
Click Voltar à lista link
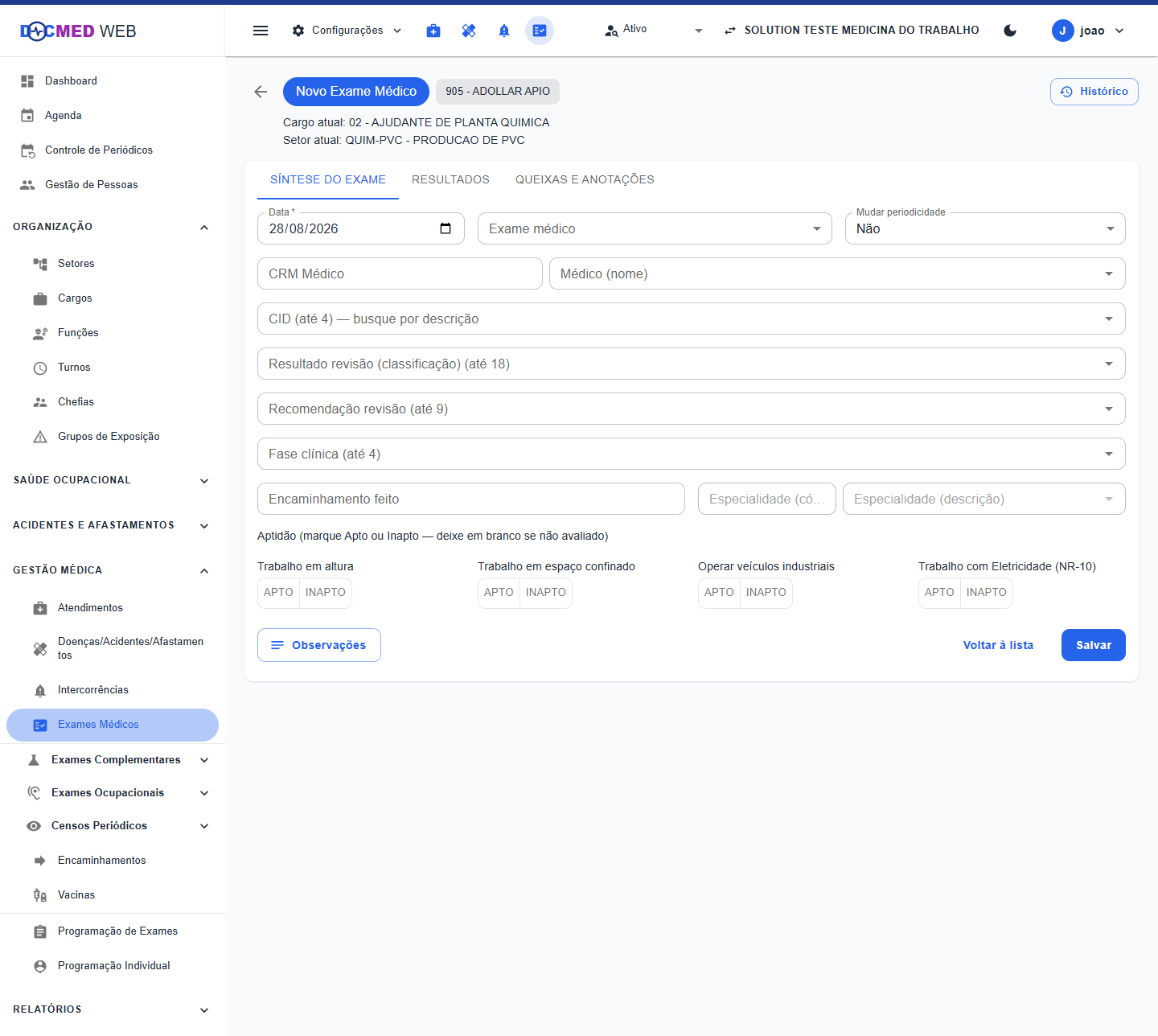(x=998, y=645)
